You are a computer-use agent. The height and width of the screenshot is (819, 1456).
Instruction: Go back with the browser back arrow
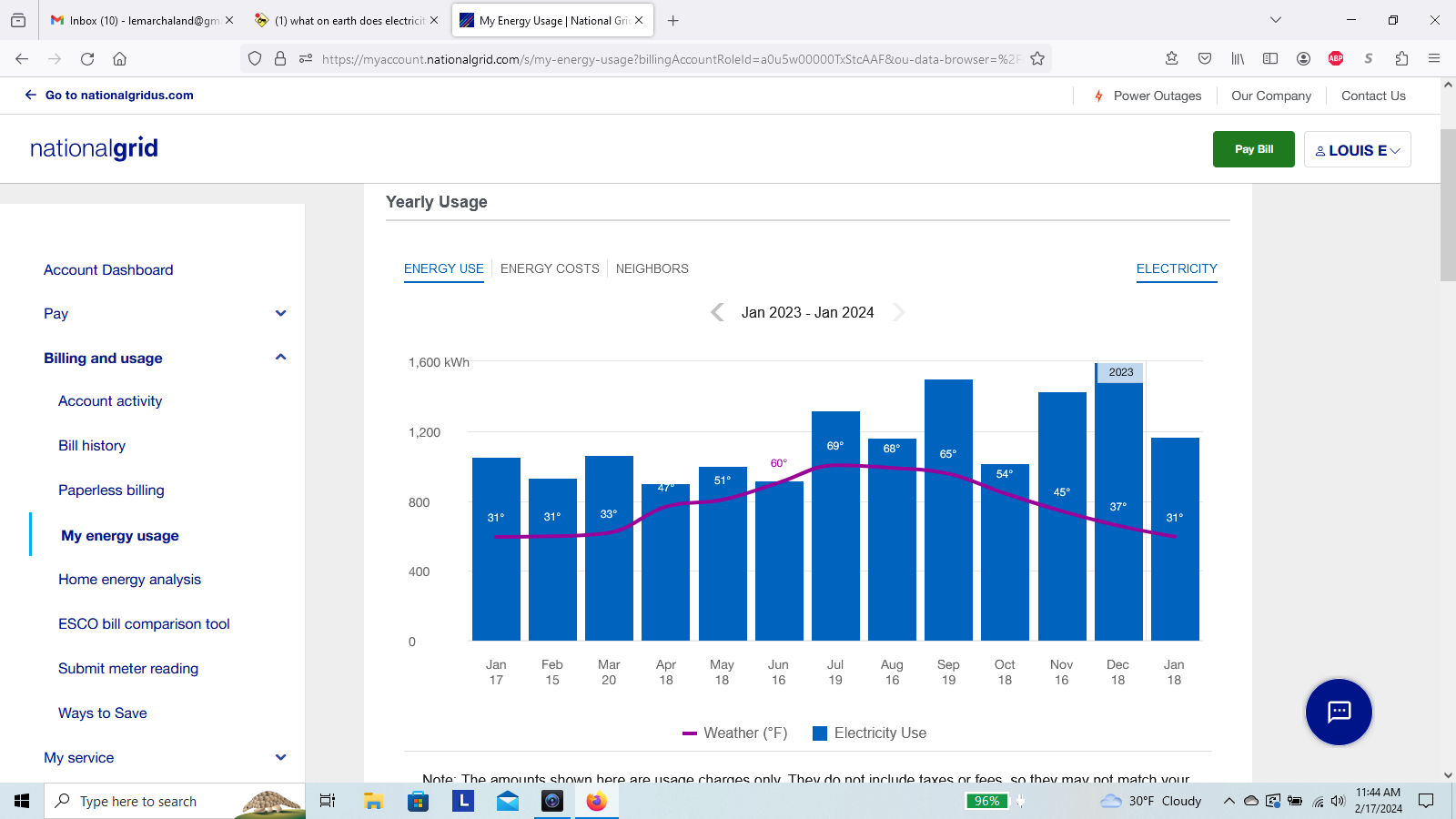coord(22,58)
